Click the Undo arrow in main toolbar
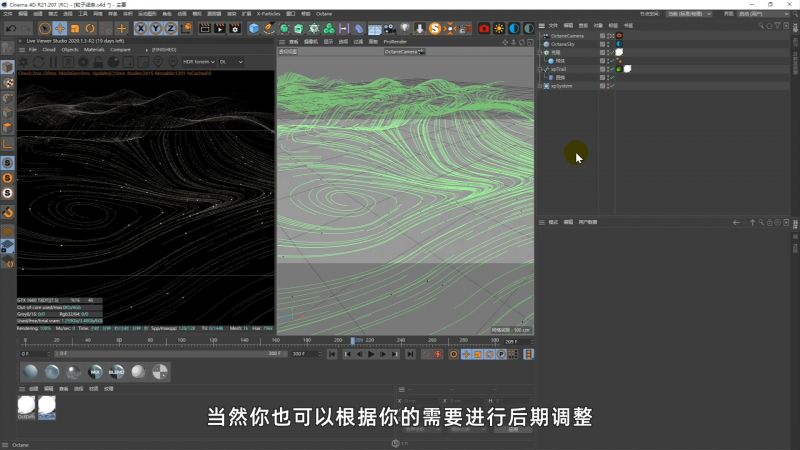The width and height of the screenshot is (800, 450). tap(11, 29)
